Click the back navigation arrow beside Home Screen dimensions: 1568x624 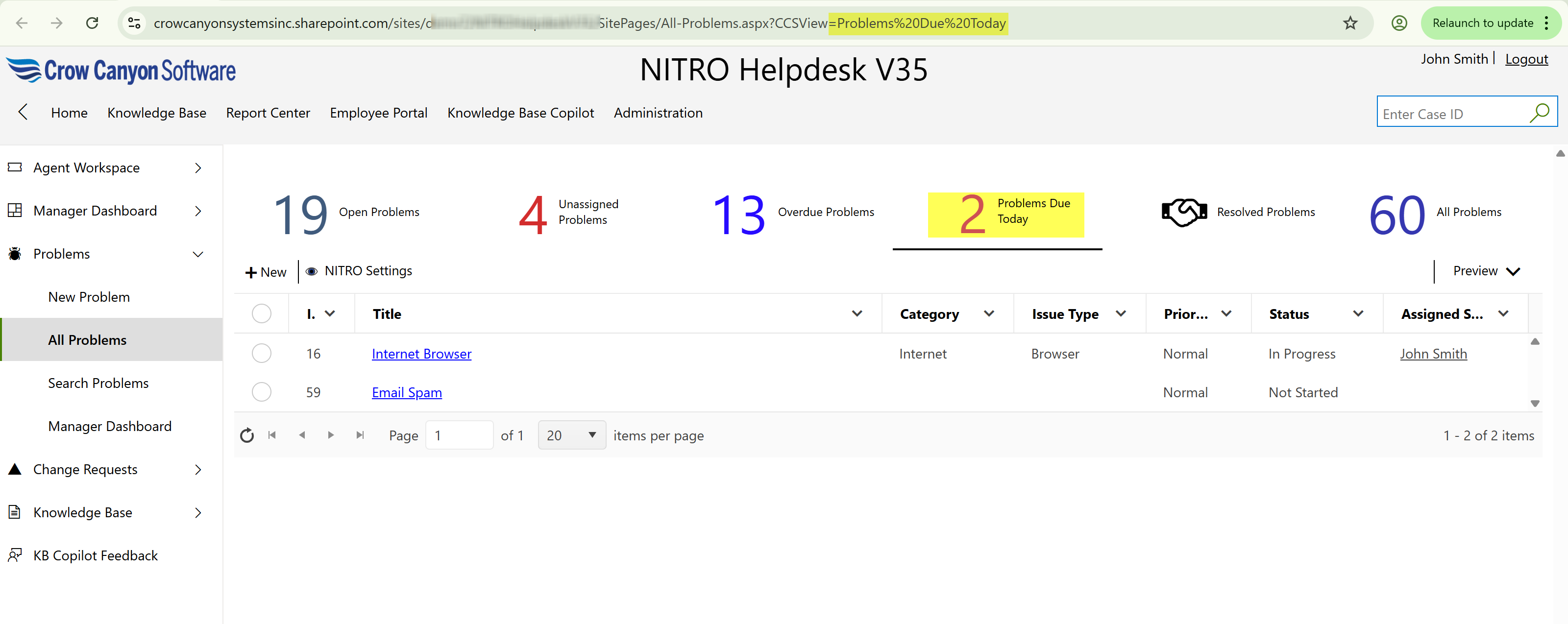(22, 112)
